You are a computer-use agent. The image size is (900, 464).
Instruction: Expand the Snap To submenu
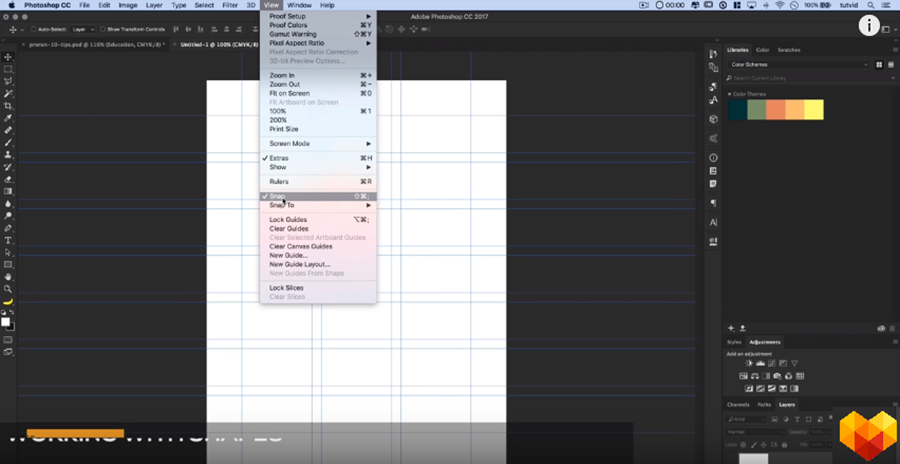[x=281, y=205]
